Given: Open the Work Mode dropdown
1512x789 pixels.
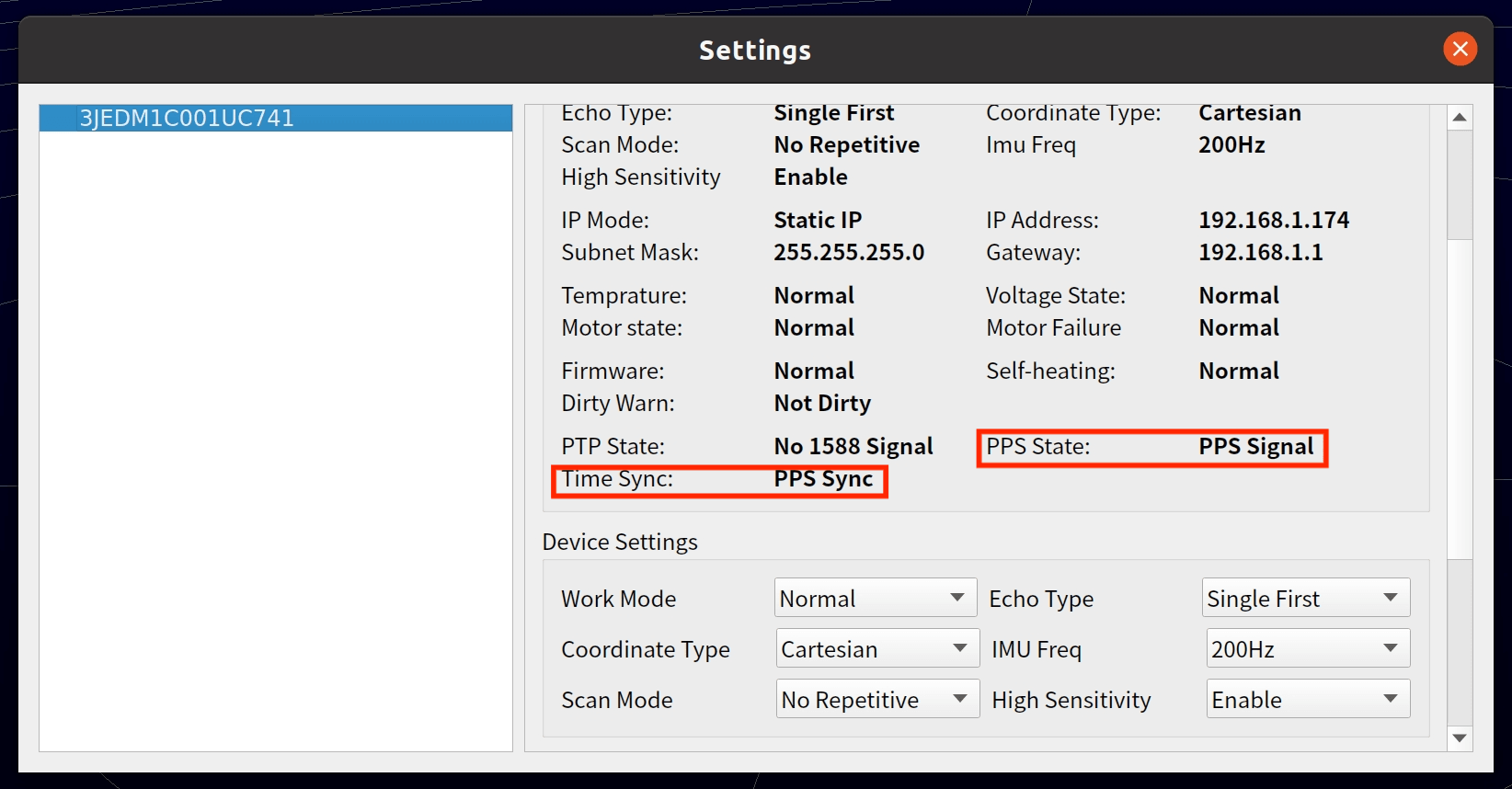Looking at the screenshot, I should tap(874, 598).
